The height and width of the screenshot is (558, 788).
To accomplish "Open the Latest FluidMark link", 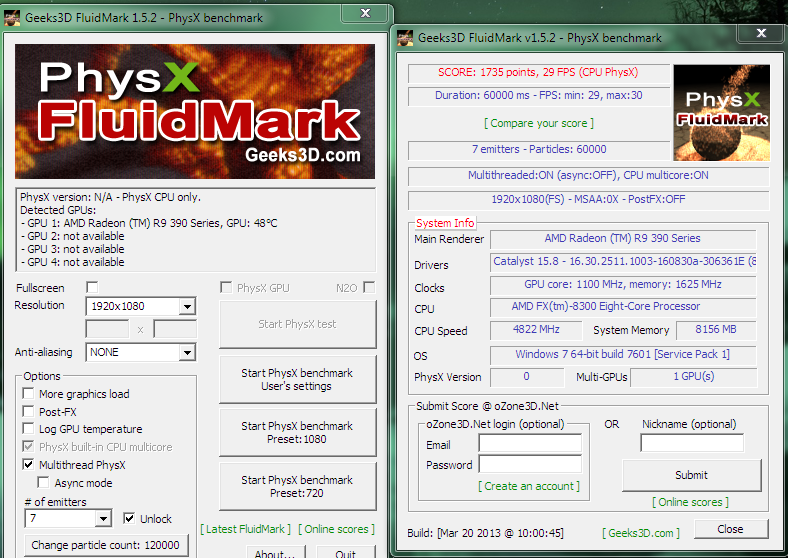I will click(x=245, y=529).
